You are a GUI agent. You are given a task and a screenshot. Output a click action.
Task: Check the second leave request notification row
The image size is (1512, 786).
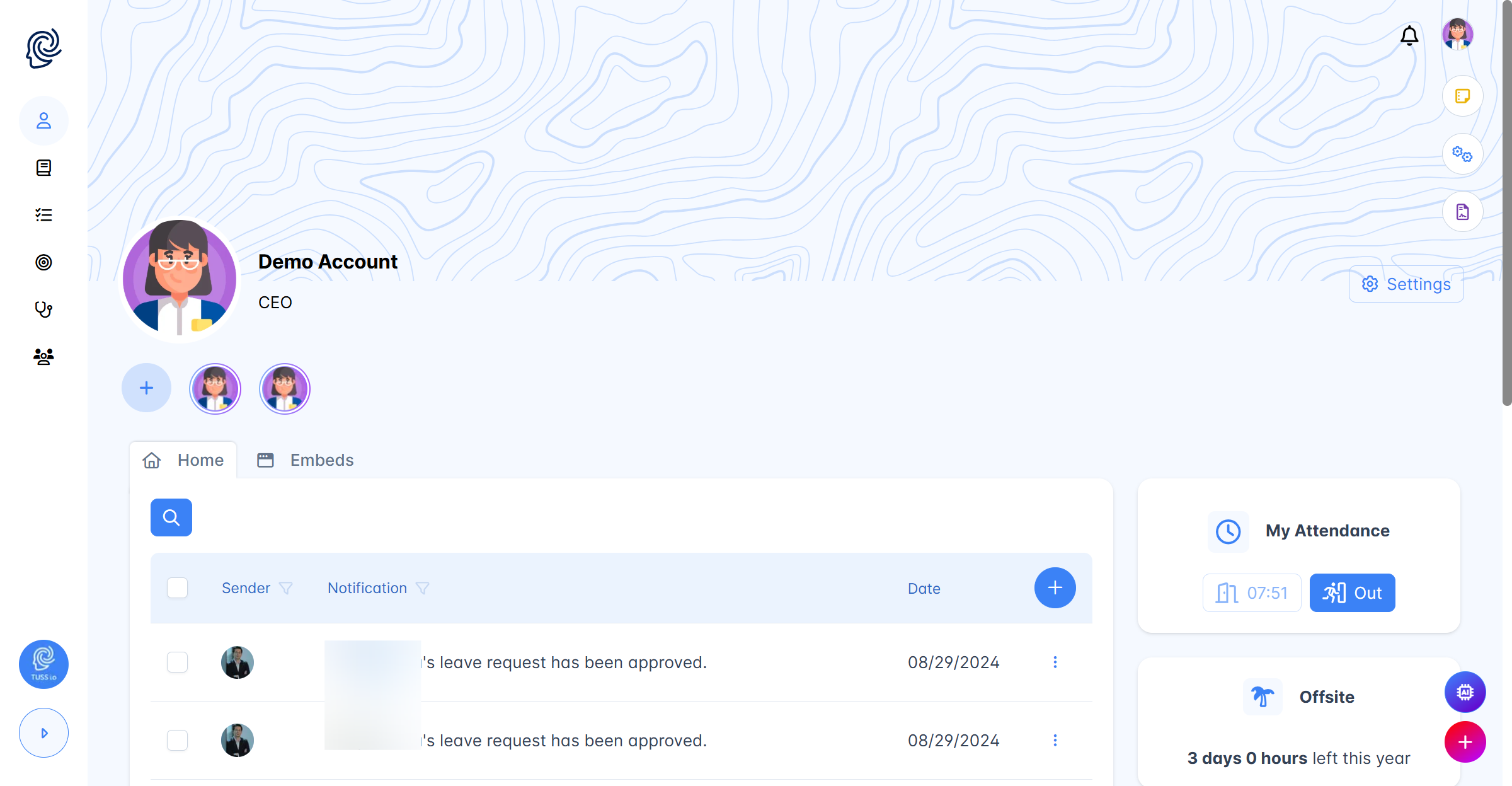178,741
